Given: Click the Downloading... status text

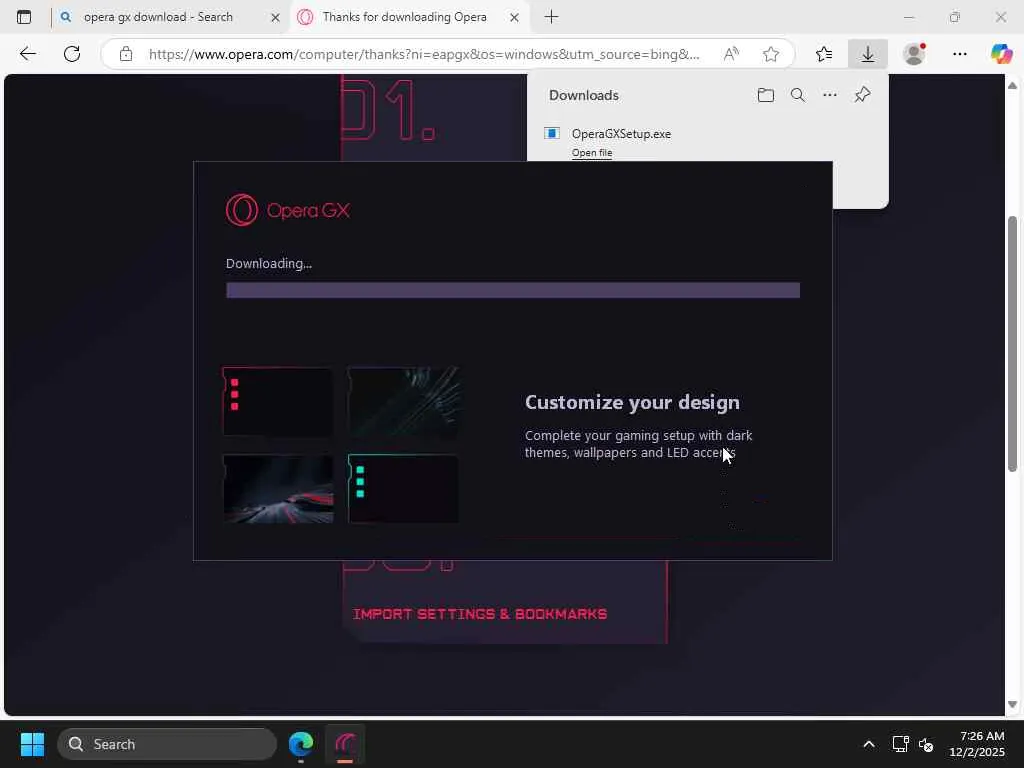Looking at the screenshot, I should (269, 263).
